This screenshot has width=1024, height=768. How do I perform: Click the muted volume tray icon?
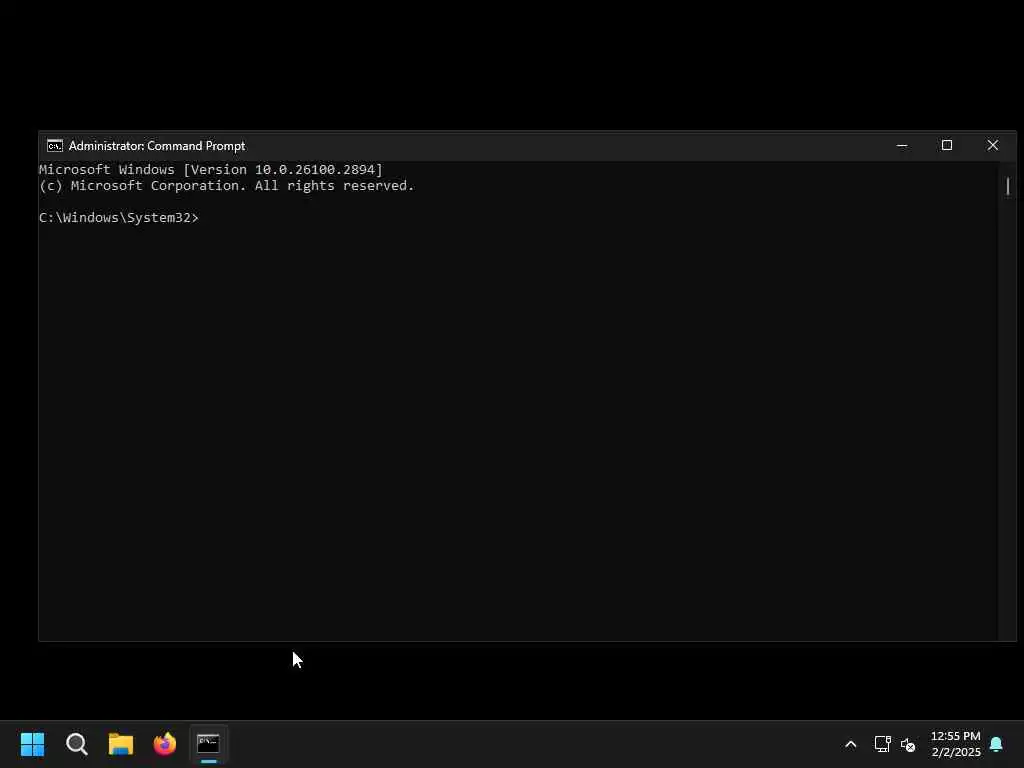(908, 744)
